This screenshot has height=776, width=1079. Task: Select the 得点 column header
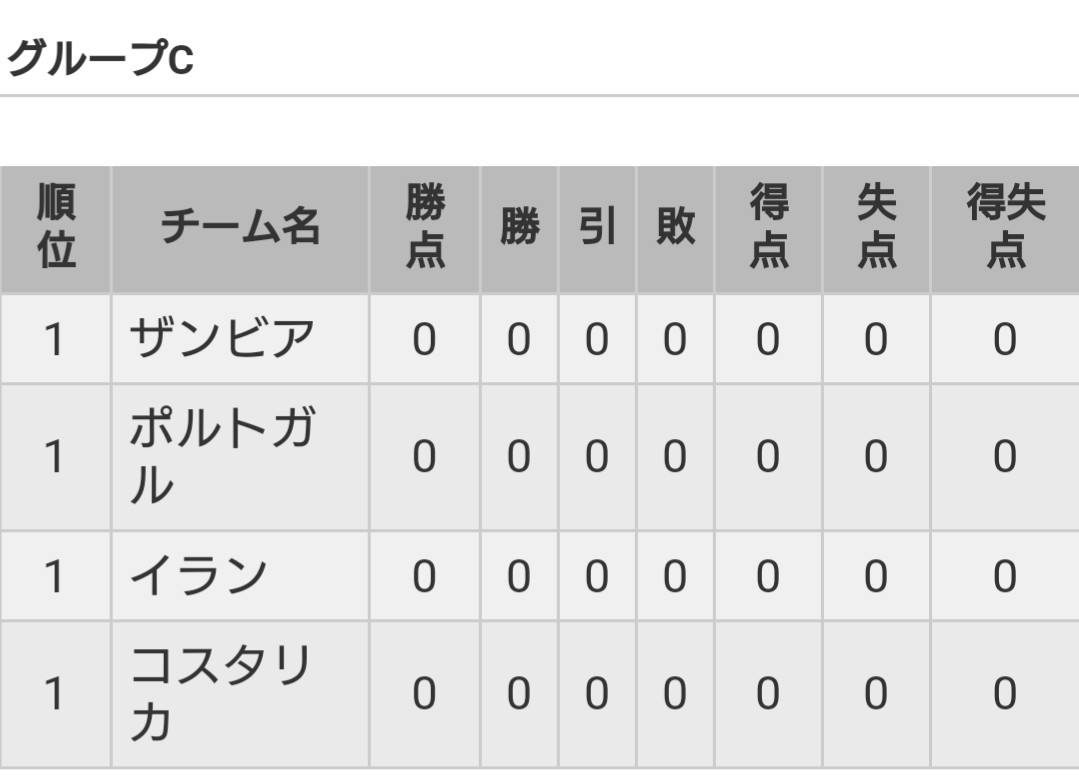point(769,226)
